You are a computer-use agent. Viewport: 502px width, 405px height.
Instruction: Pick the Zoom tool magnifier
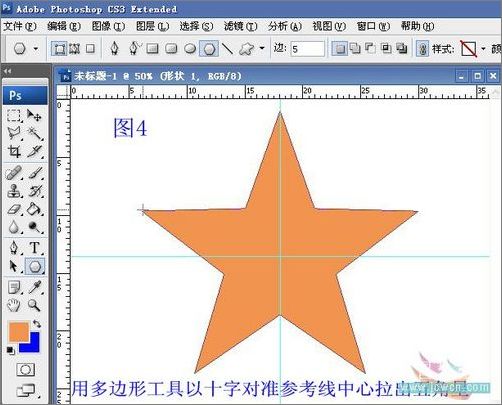(34, 305)
